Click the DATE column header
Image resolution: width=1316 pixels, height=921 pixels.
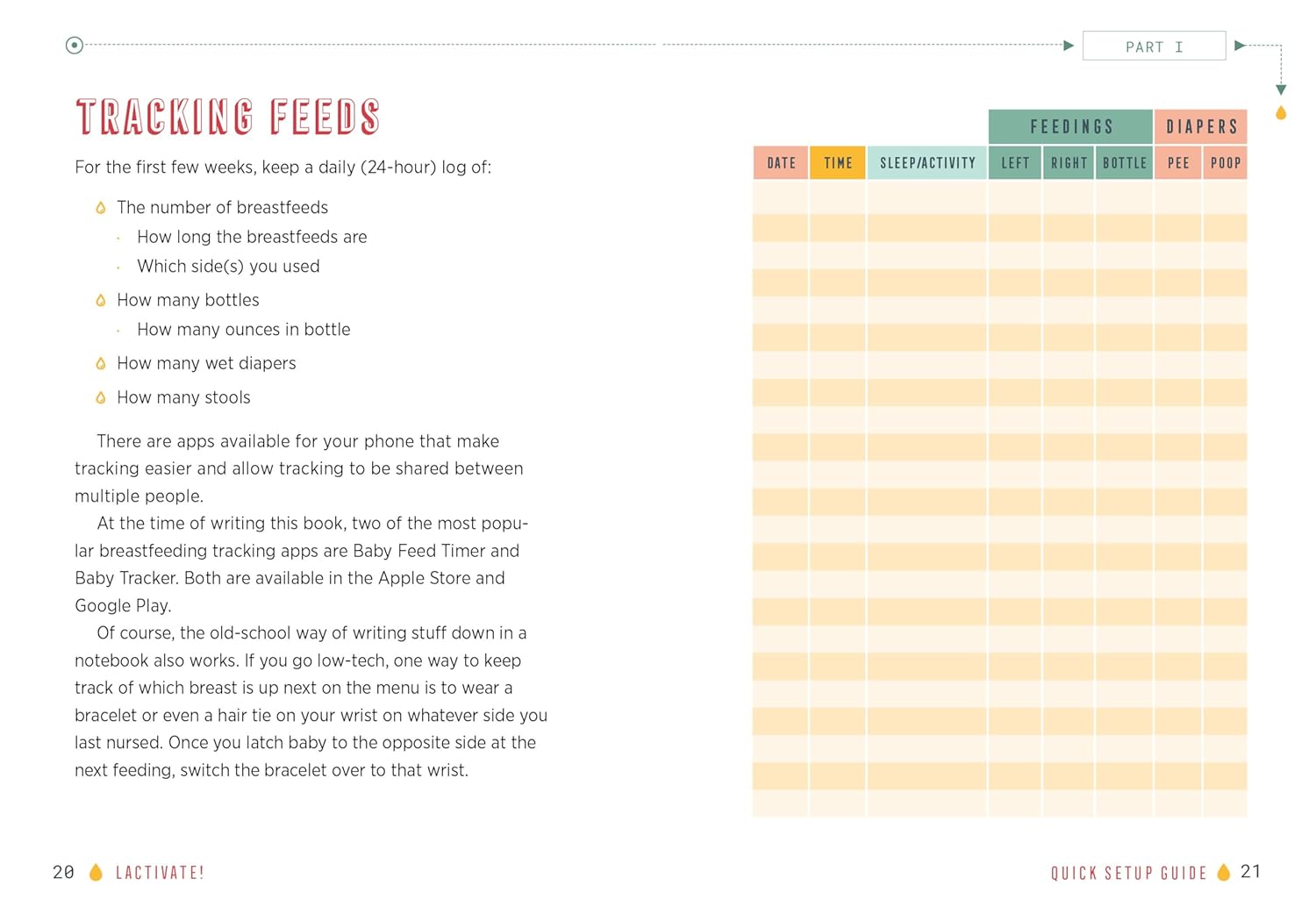click(781, 163)
